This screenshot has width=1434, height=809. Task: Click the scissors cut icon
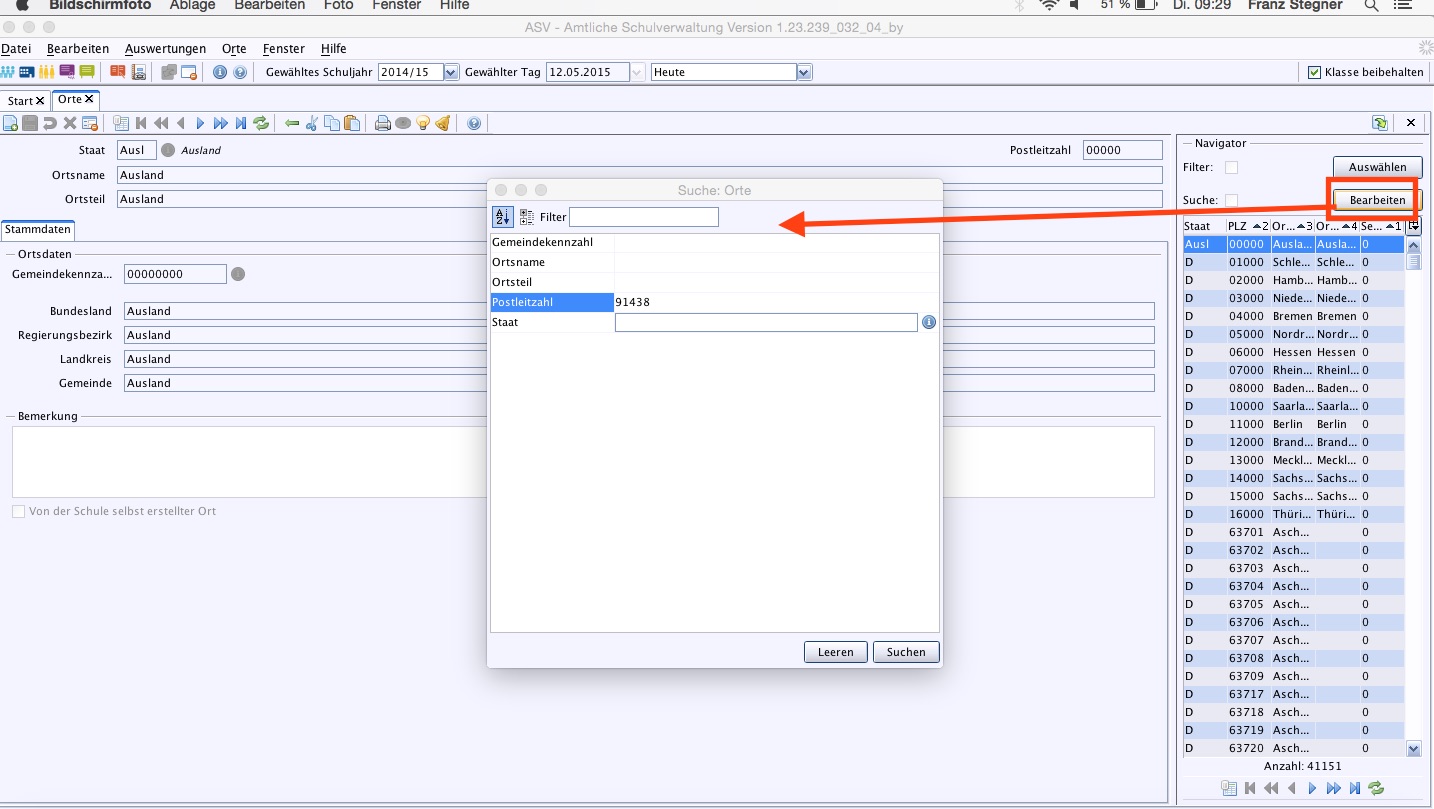tap(311, 123)
